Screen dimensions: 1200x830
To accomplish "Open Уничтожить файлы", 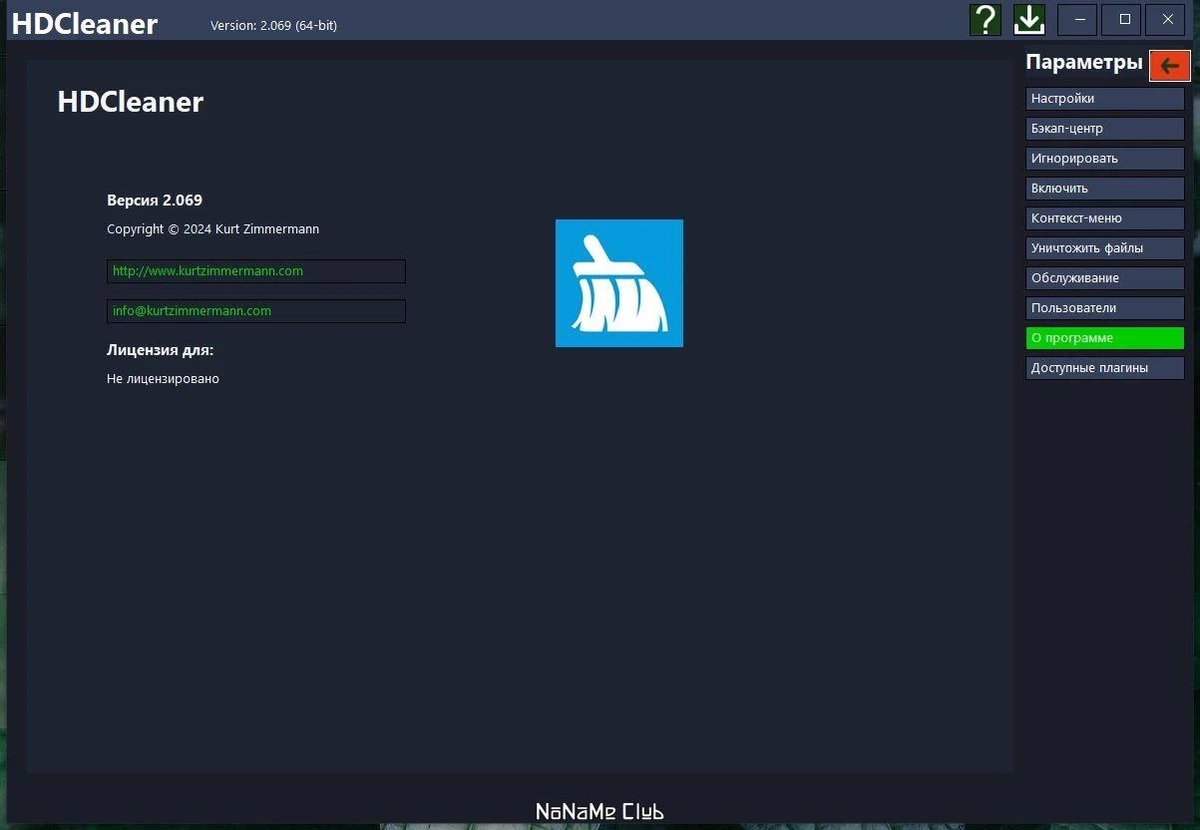I will [1105, 248].
